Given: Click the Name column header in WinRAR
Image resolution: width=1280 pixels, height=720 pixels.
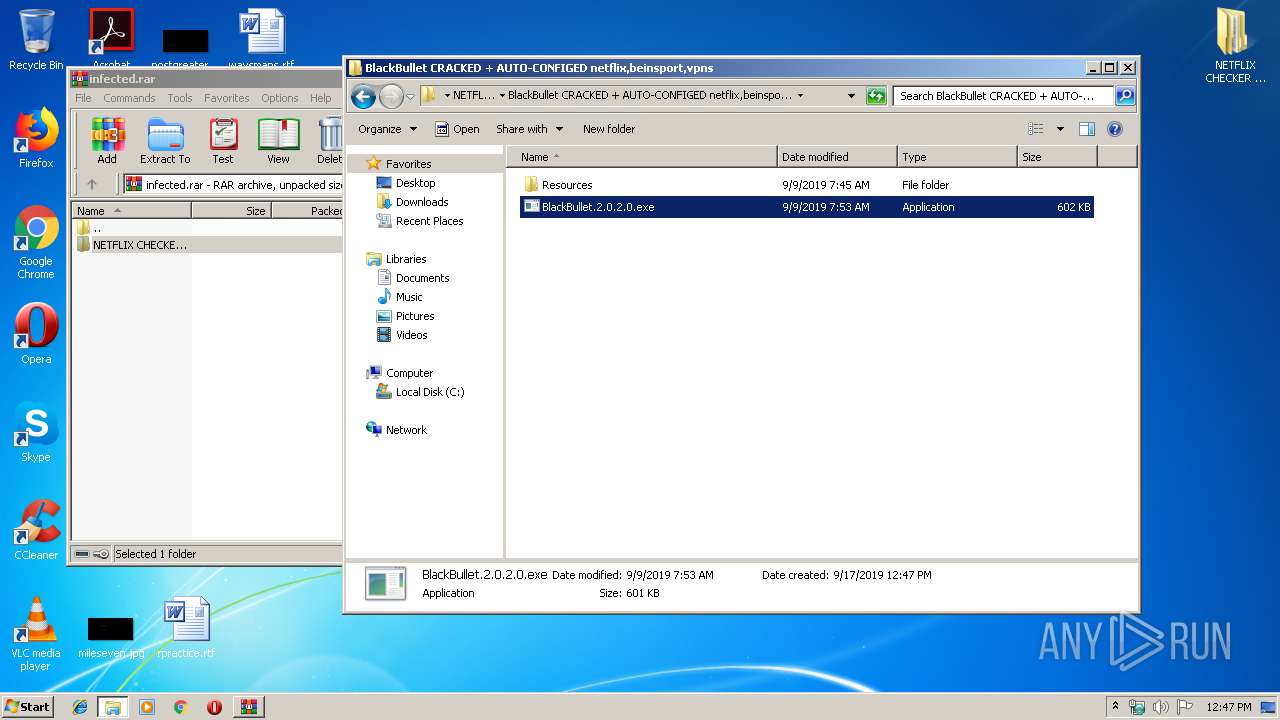Looking at the screenshot, I should (131, 211).
